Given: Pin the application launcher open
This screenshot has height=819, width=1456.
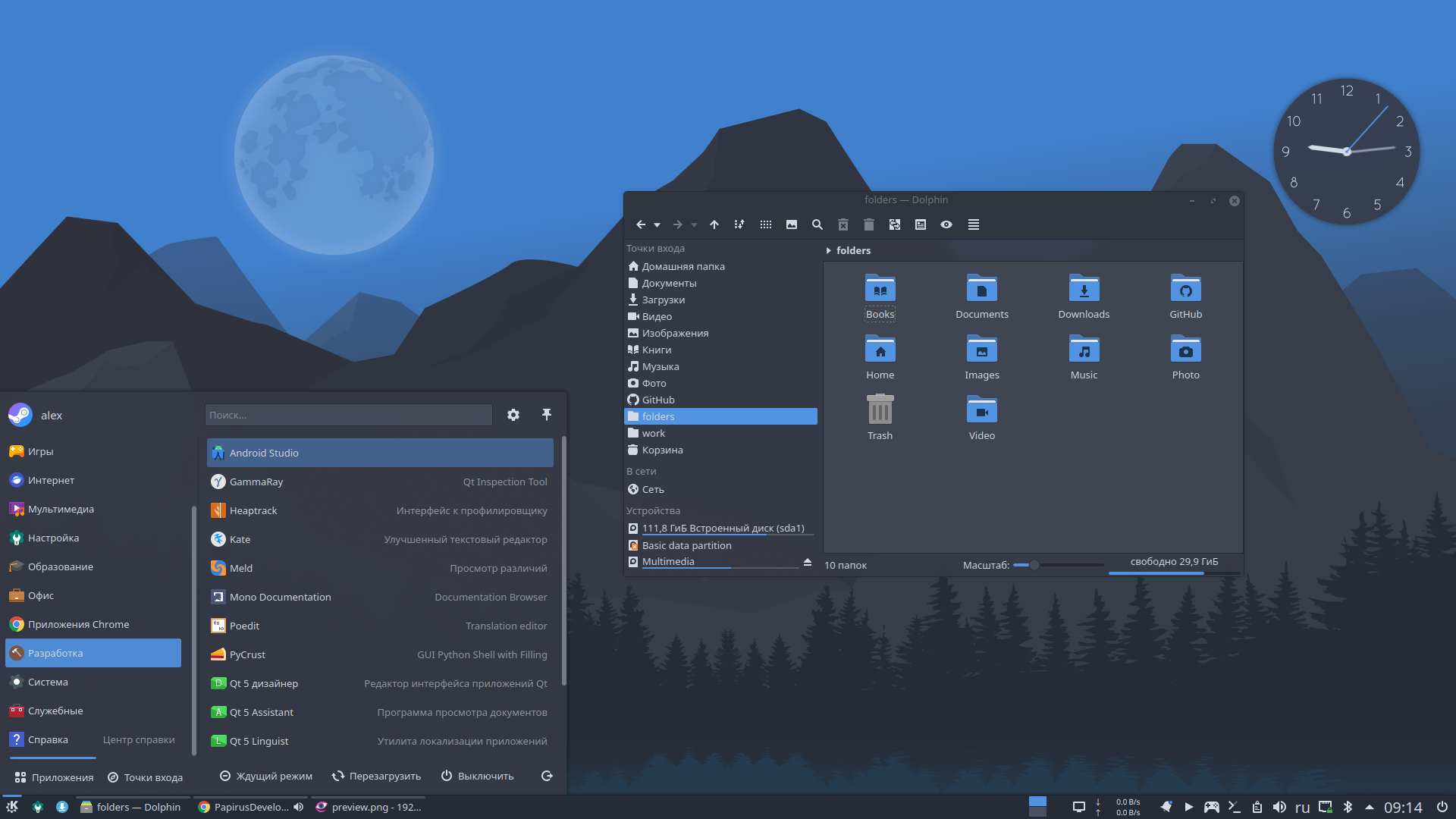Looking at the screenshot, I should (x=547, y=415).
